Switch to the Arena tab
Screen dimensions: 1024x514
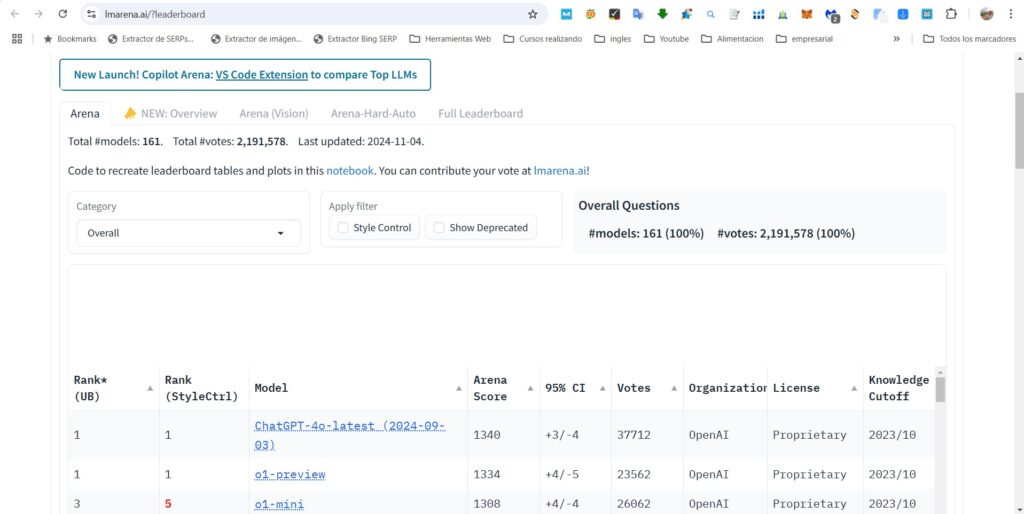pyautogui.click(x=85, y=113)
